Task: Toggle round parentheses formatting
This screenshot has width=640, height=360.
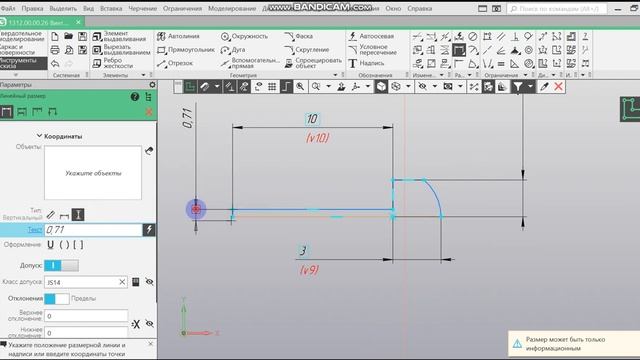Action: (x=64, y=244)
